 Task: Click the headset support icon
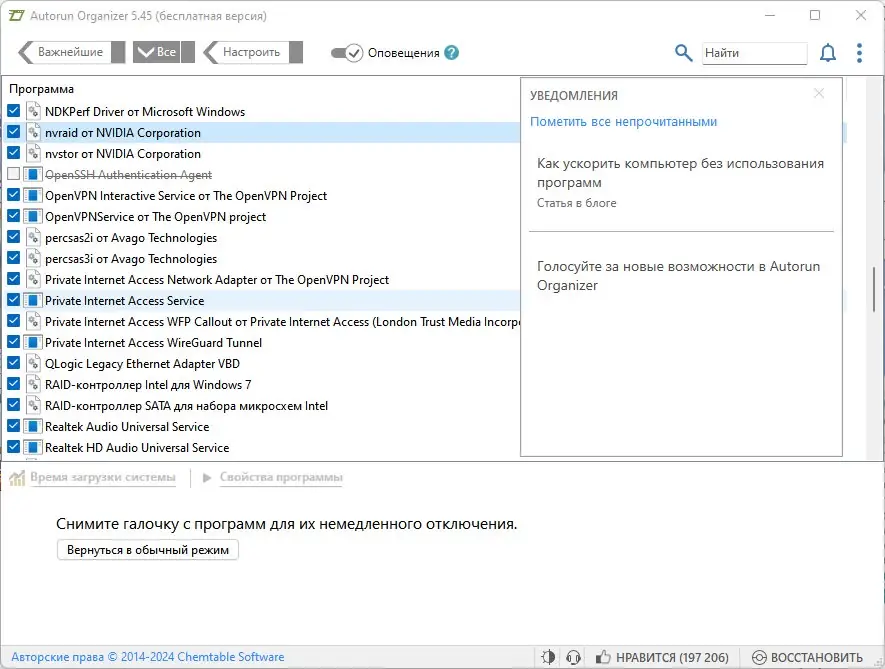tap(573, 657)
